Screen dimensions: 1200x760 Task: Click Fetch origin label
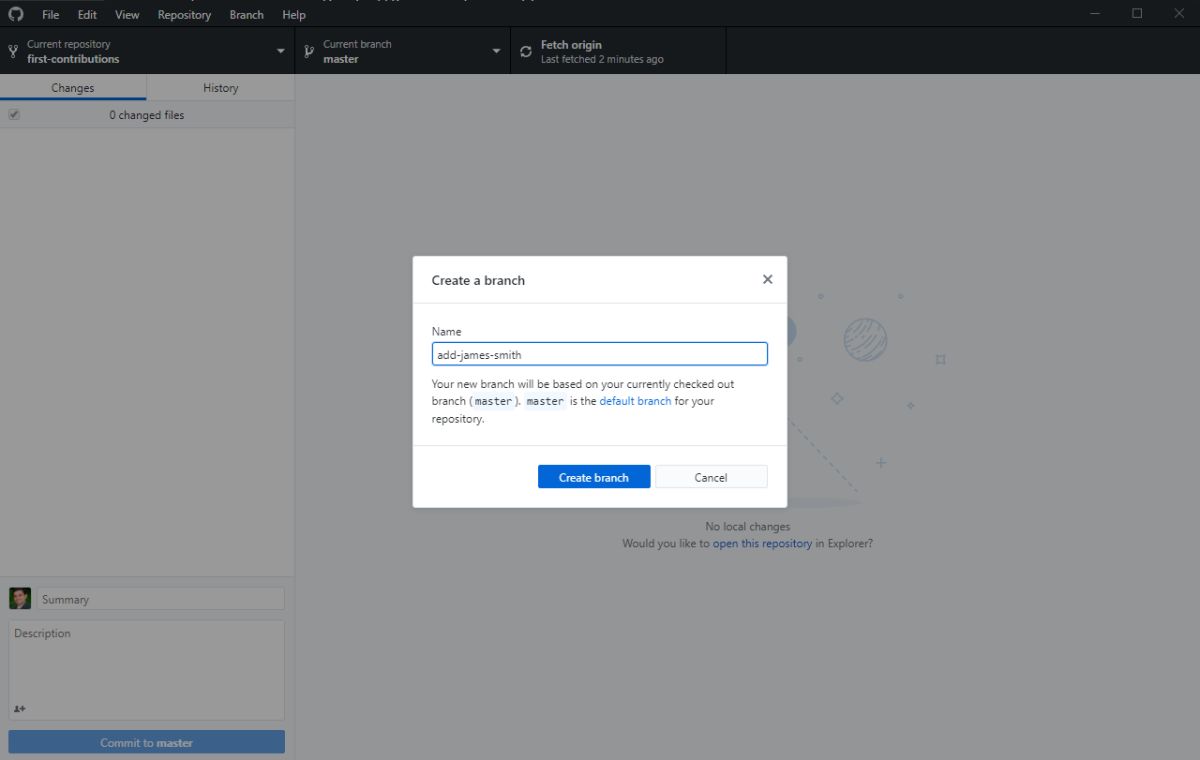coord(571,45)
